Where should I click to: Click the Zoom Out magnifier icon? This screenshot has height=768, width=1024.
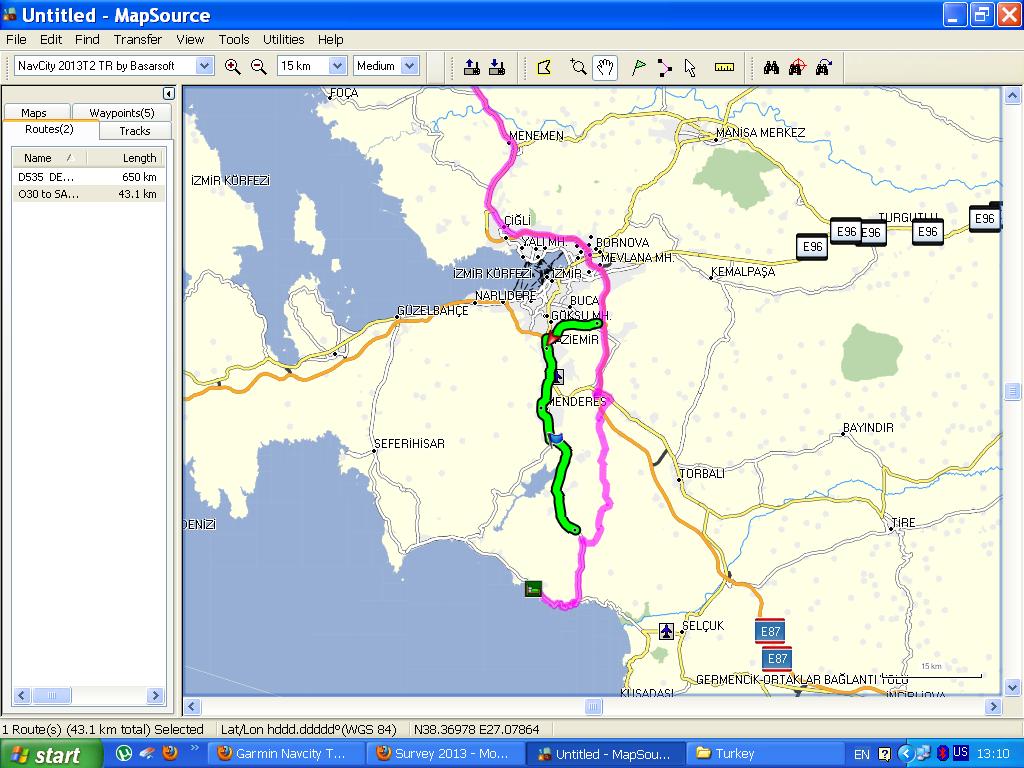click(258, 67)
